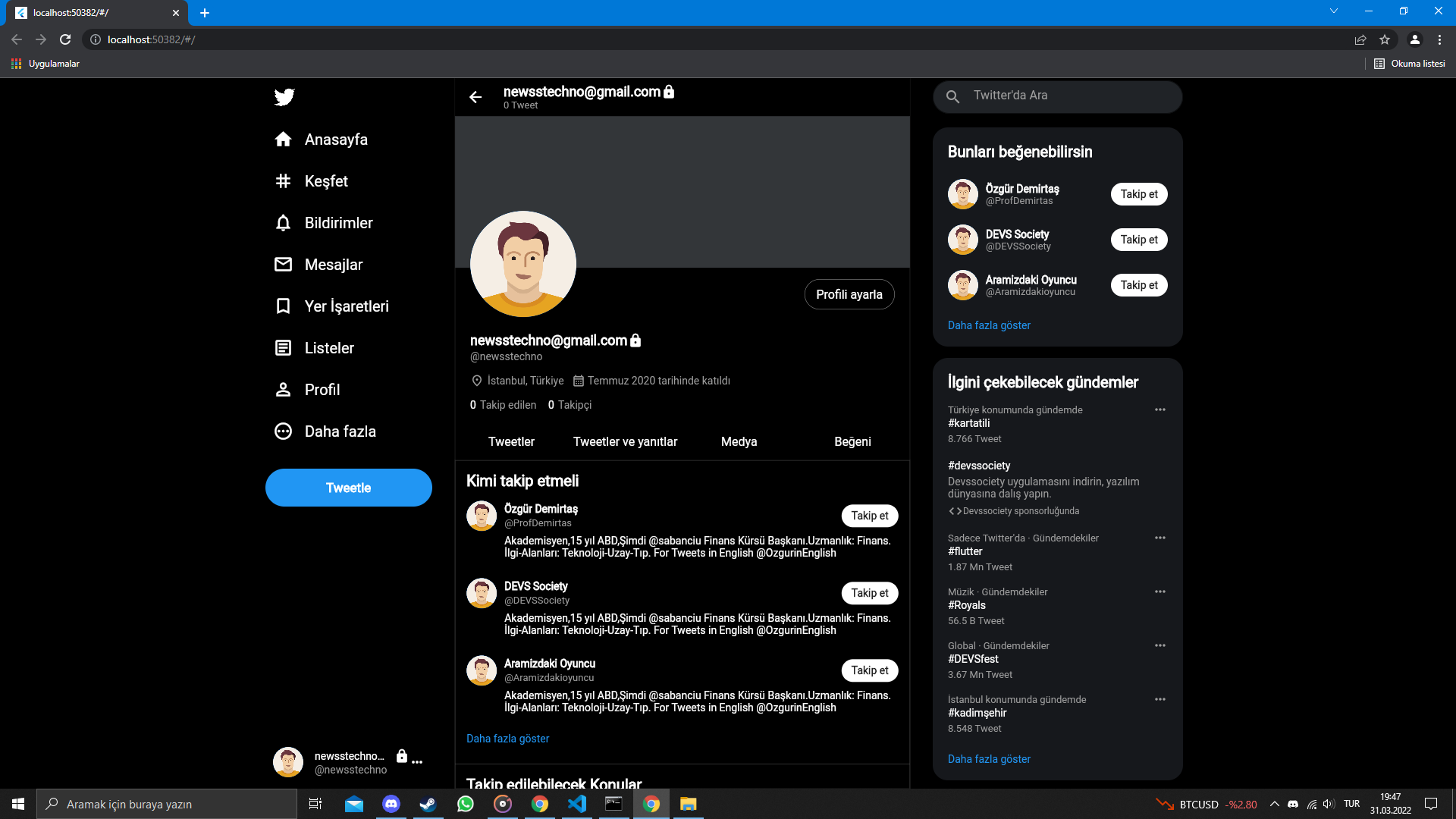The image size is (1456, 819).
Task: Follow DEVS Society in Kimi takip etmeli
Action: click(870, 593)
